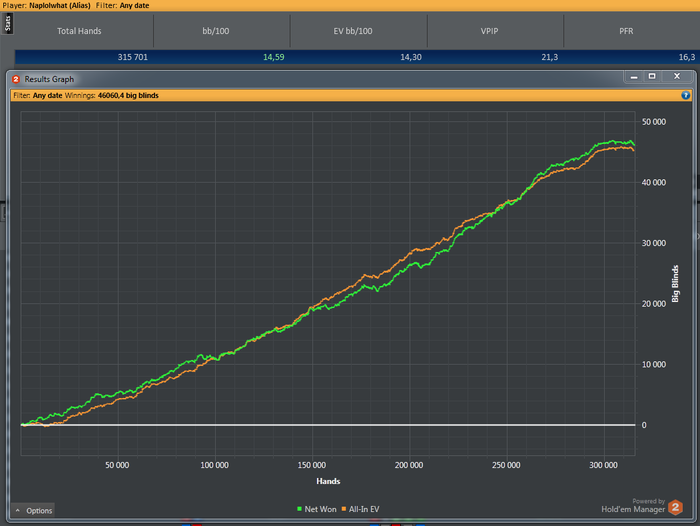Viewport: 700px width, 526px height.
Task: Click the player name Naplolwhat (Alias)
Action: pyautogui.click(x=60, y=5)
